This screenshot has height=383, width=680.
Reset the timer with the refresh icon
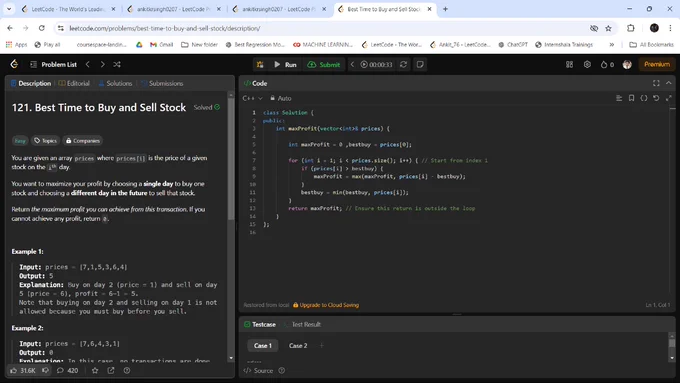tap(403, 65)
